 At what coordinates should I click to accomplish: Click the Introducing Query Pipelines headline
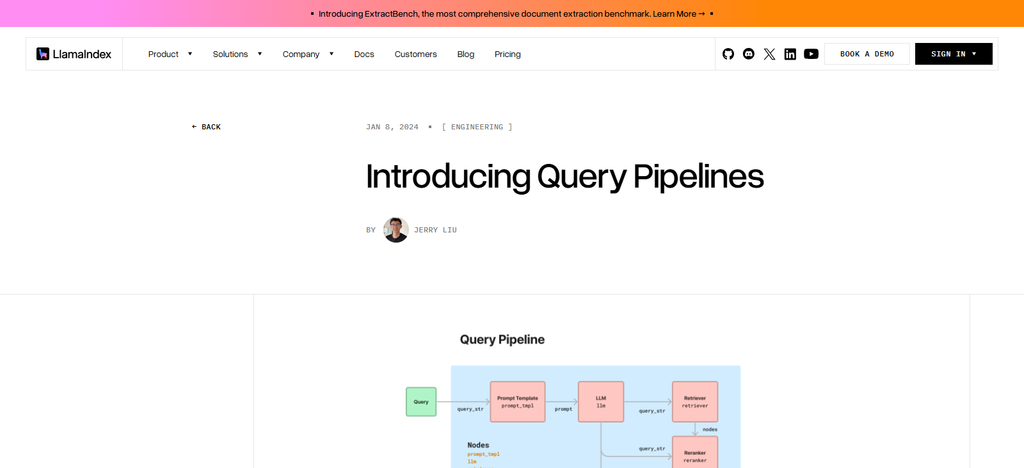pyautogui.click(x=564, y=177)
